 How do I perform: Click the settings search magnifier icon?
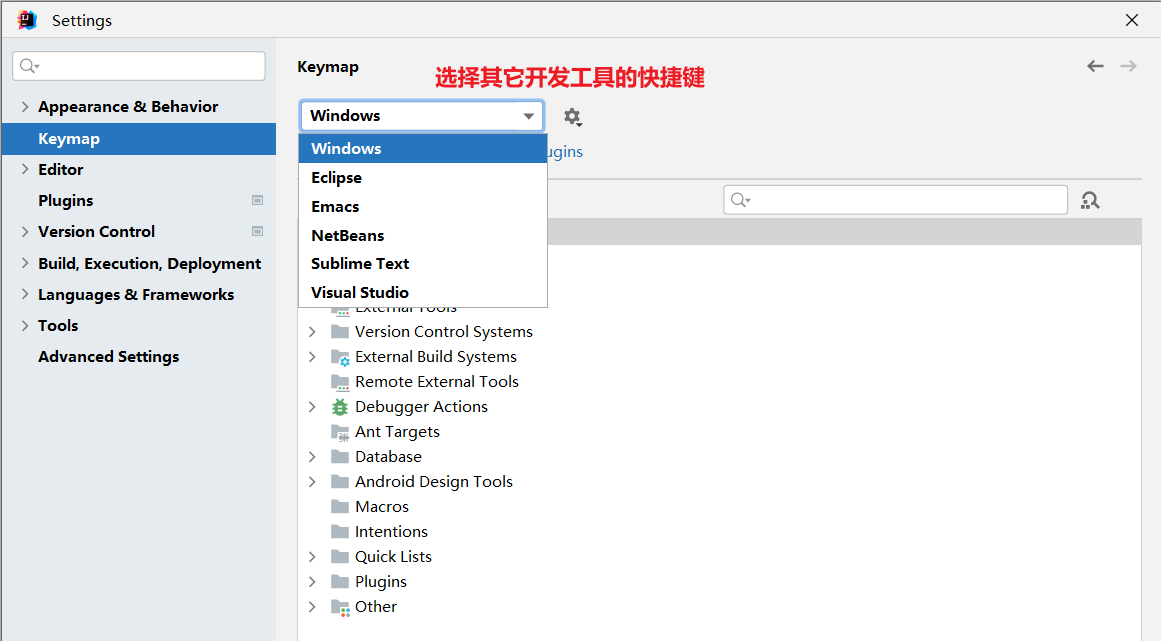point(29,66)
